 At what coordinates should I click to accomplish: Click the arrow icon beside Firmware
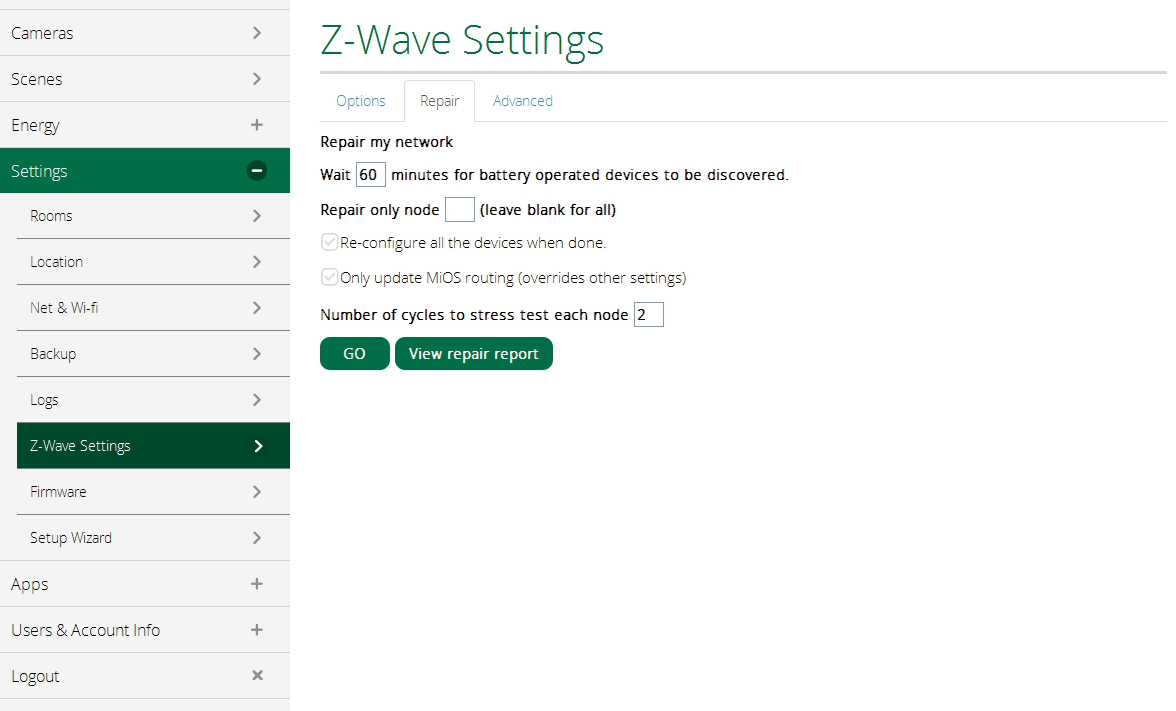(x=257, y=492)
